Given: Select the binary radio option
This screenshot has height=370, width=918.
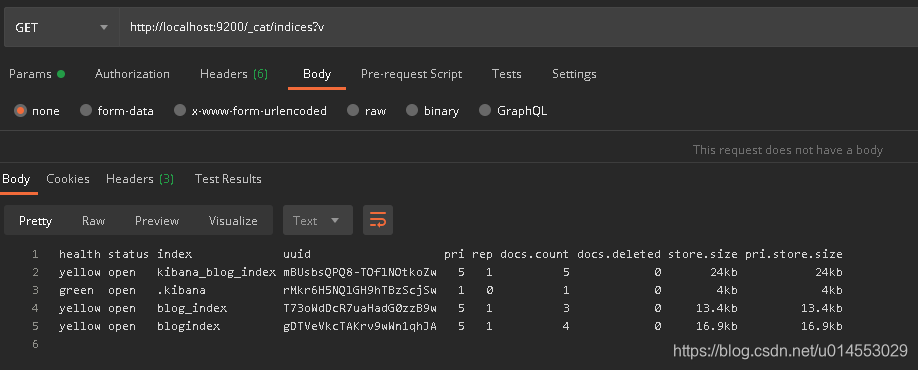Looking at the screenshot, I should (412, 111).
